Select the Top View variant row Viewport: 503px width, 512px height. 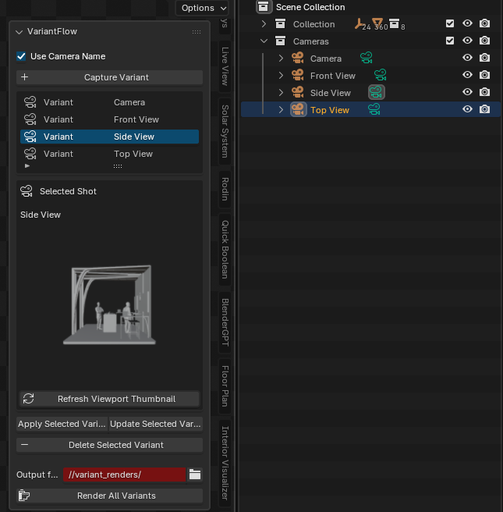109,154
